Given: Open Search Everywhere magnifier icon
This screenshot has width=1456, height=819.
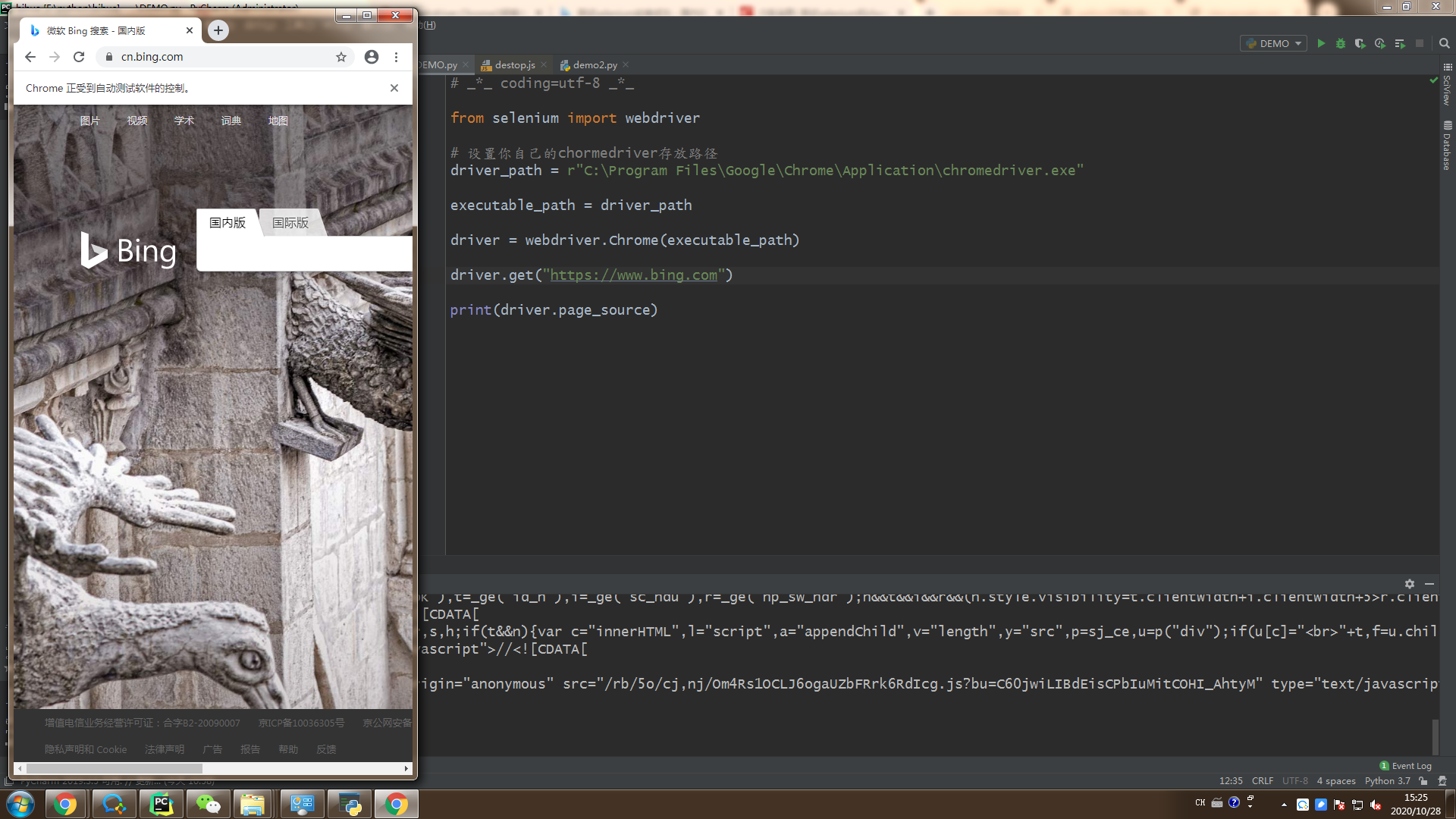Looking at the screenshot, I should (x=1445, y=43).
